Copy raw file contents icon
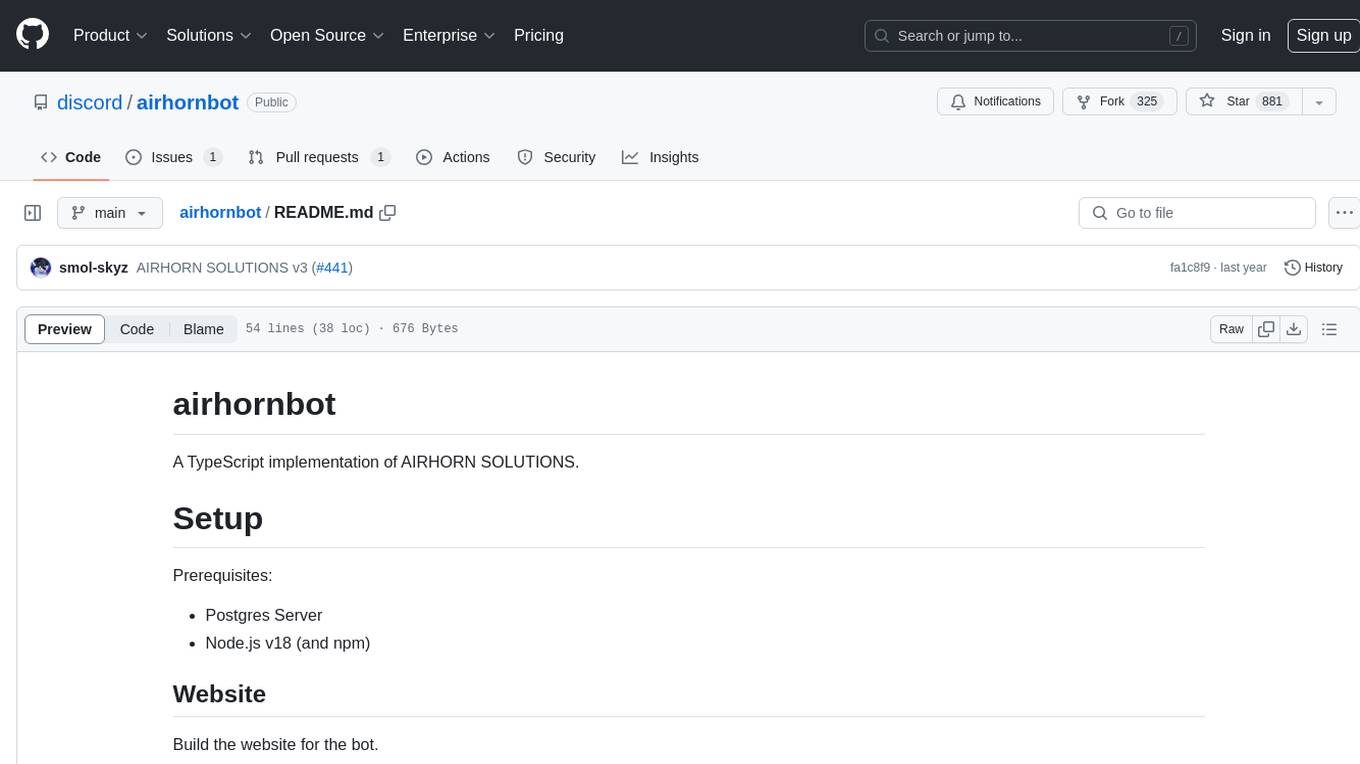 pos(1266,329)
